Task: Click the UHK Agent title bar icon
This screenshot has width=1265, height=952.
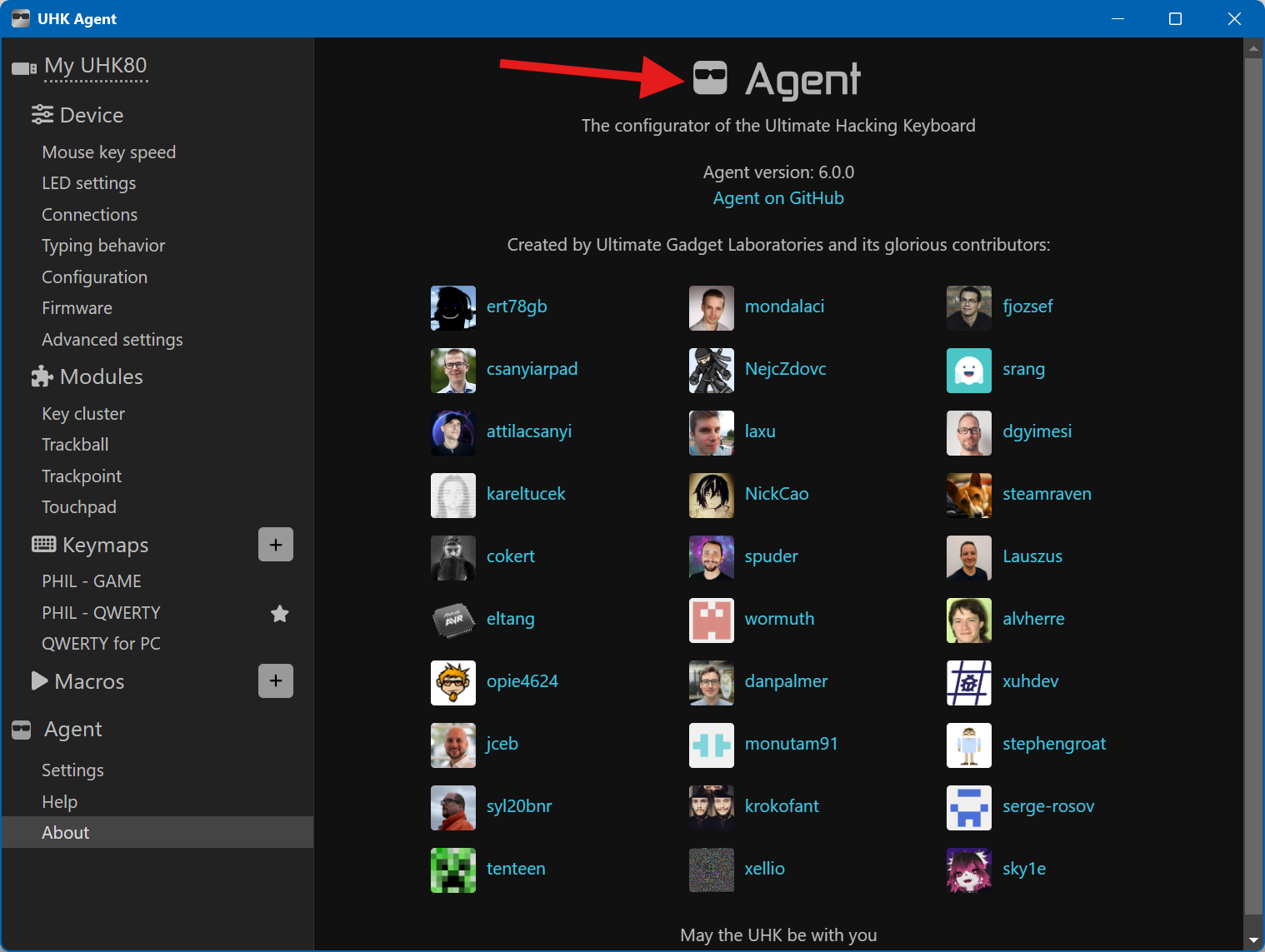Action: (21, 18)
